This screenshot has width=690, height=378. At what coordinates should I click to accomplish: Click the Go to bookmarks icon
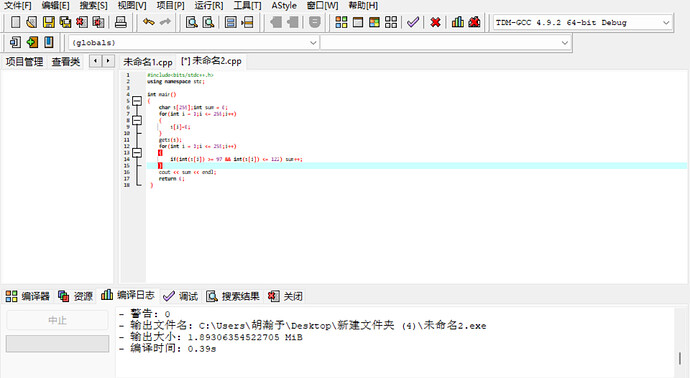pyautogui.click(x=49, y=42)
